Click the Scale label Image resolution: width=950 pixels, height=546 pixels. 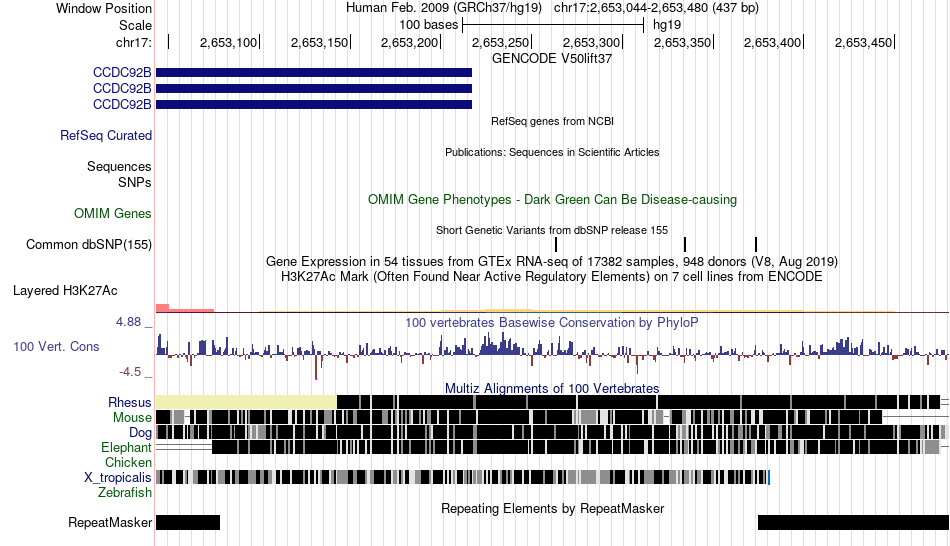click(135, 25)
